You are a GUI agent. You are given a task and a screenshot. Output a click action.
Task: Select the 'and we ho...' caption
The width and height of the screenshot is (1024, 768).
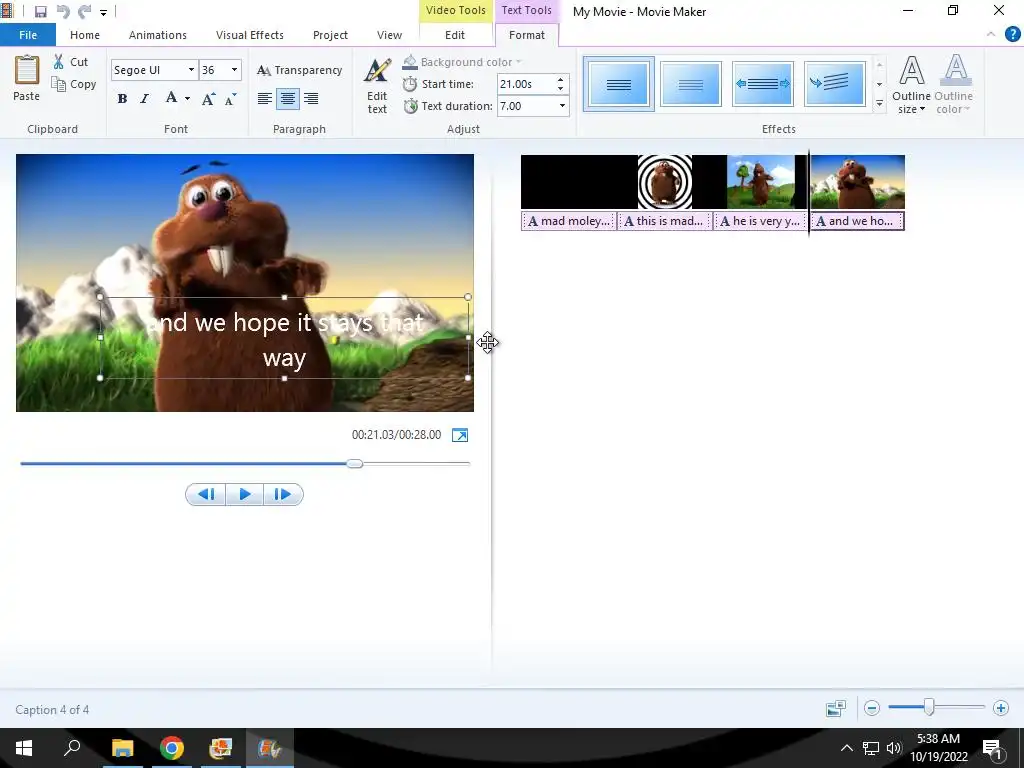click(x=857, y=221)
